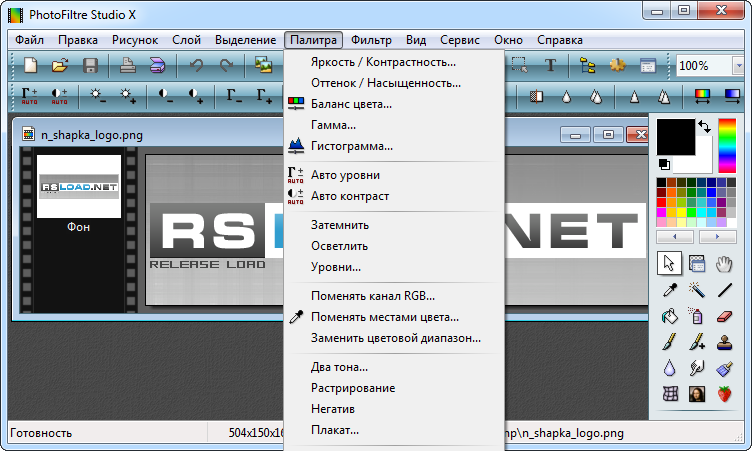Choose Негатив from the Палитра menu
Screen dimensions: 752x451
(x=394, y=409)
